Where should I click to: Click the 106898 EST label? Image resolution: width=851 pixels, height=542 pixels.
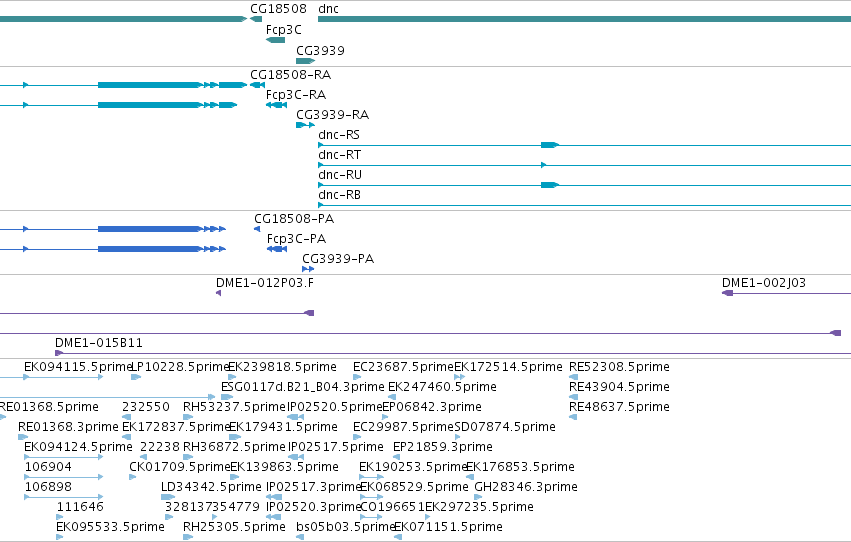pyautogui.click(x=48, y=487)
